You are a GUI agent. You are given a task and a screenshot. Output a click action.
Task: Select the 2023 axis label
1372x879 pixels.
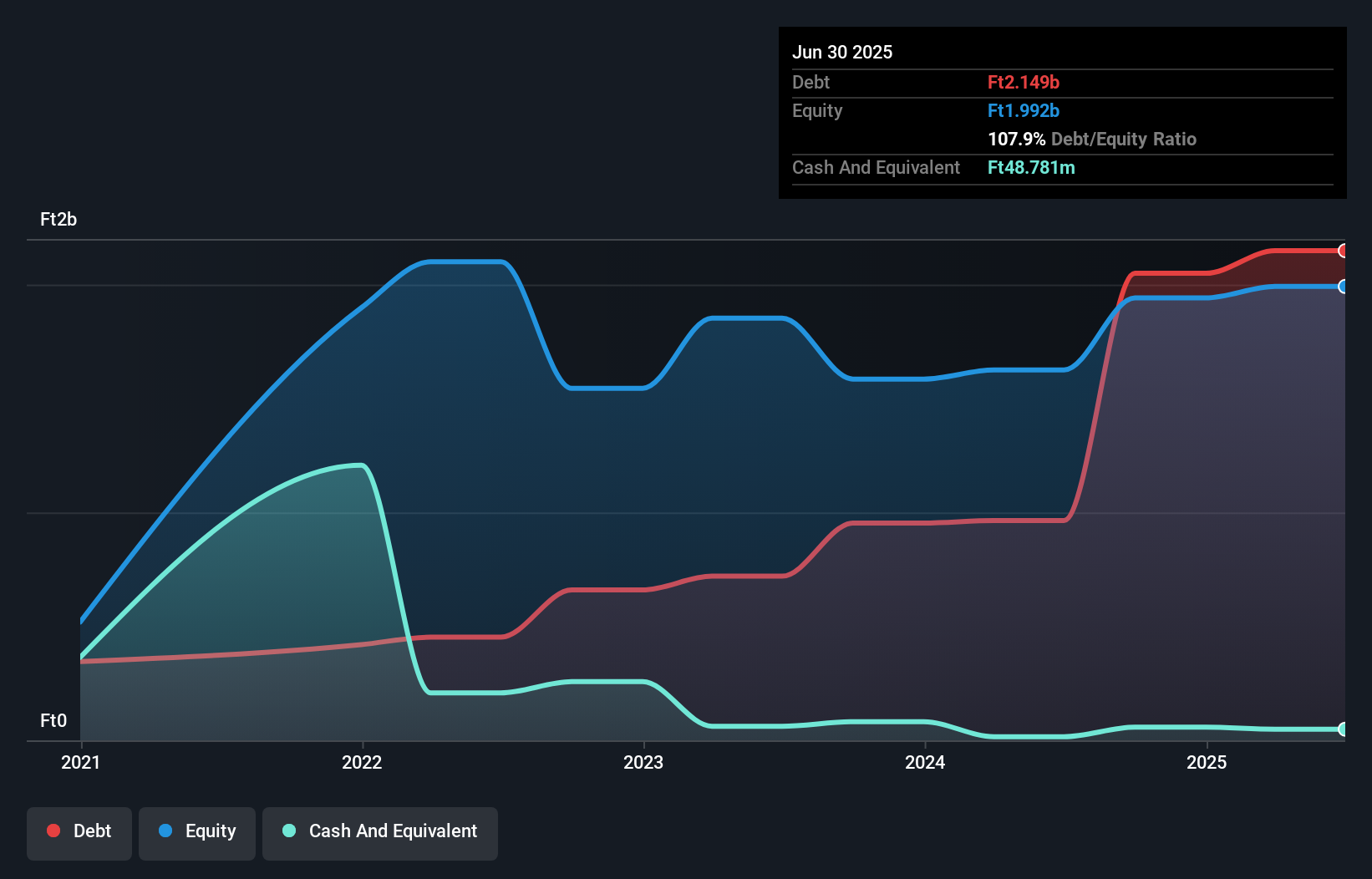tap(643, 762)
